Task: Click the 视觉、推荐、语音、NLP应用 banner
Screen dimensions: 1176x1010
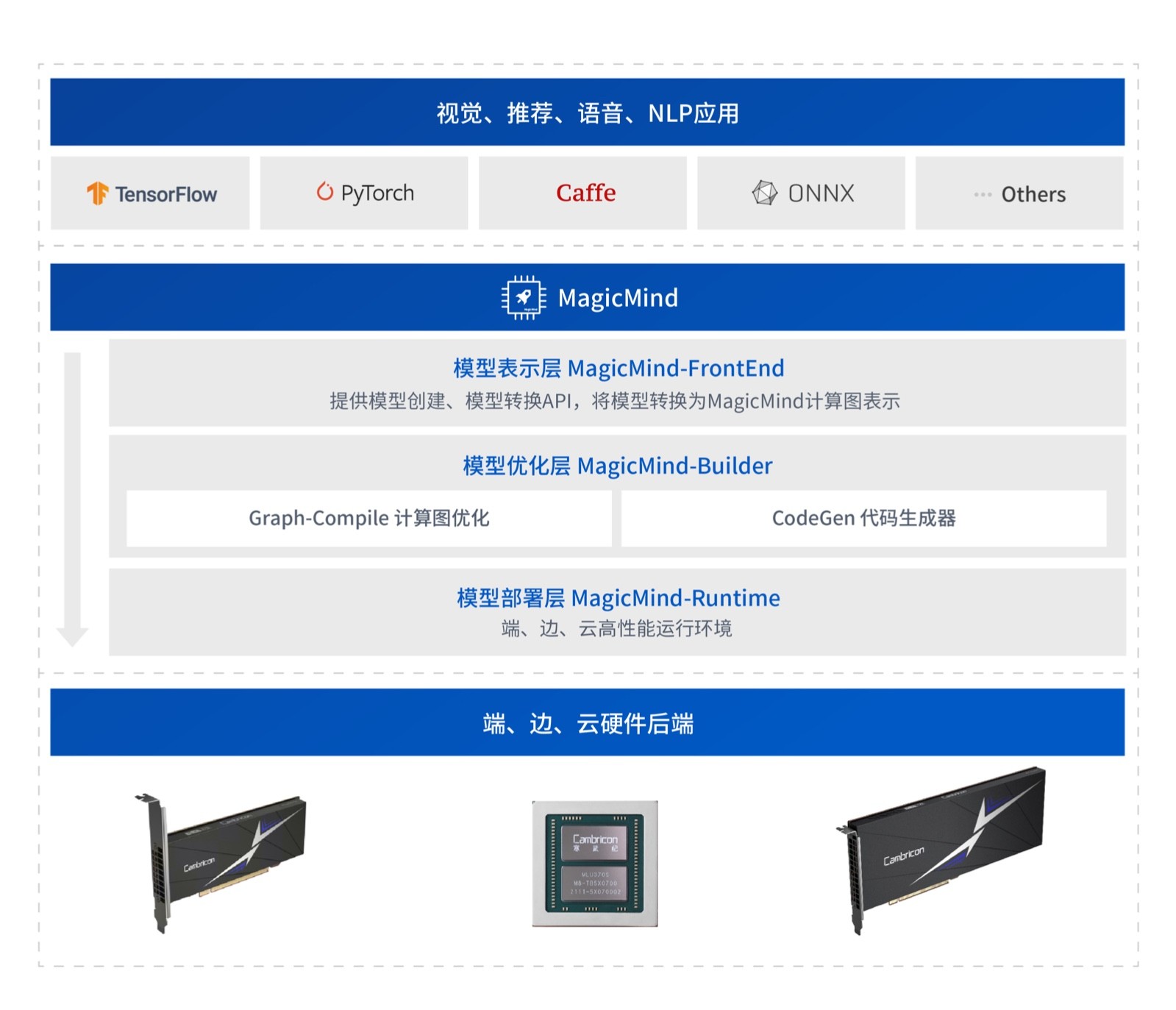Action: pos(587,112)
